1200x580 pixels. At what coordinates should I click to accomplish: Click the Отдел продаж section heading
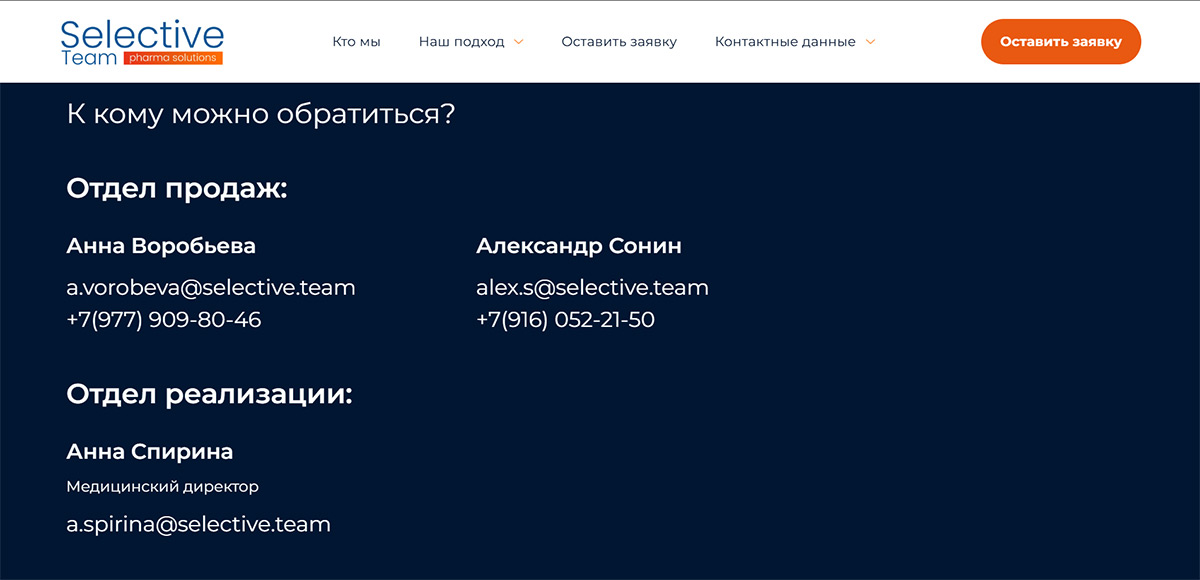[x=177, y=188]
